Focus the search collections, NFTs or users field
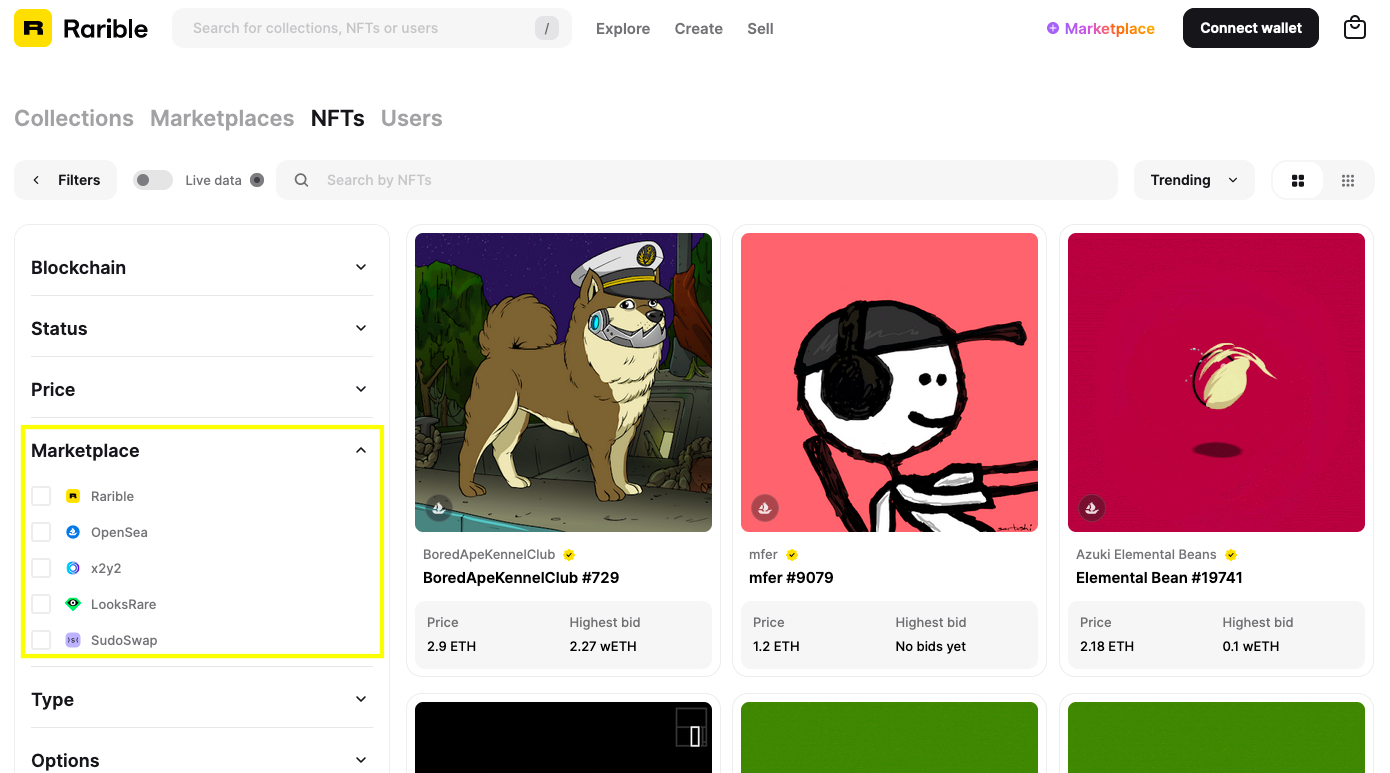Viewport: 1390px width, 773px height. [372, 28]
